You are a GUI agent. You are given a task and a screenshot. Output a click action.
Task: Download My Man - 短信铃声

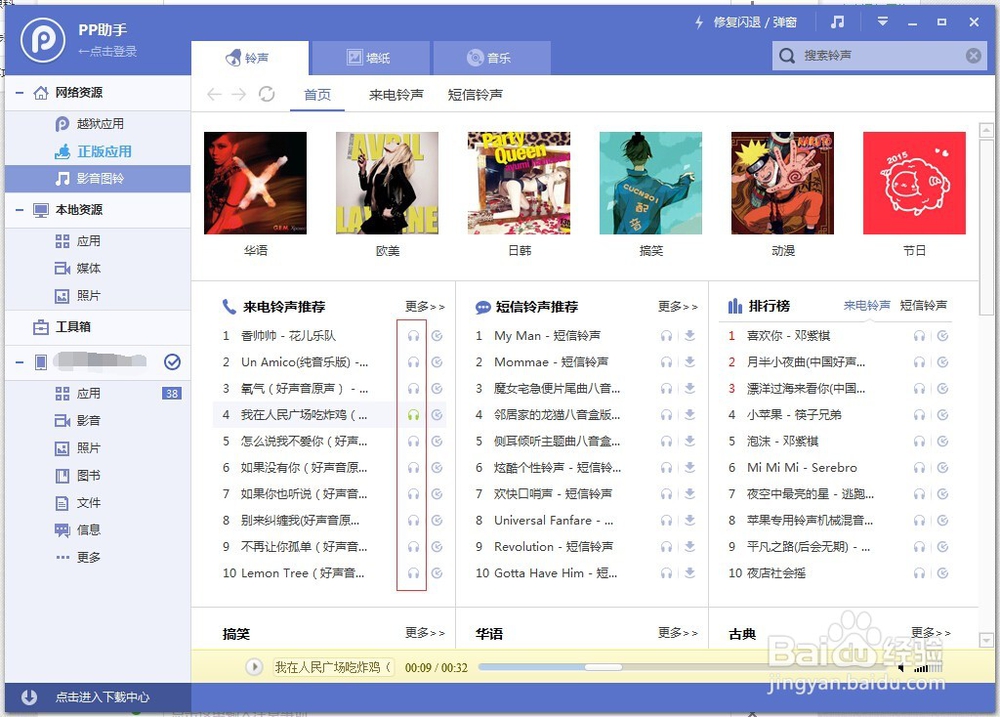(x=690, y=336)
